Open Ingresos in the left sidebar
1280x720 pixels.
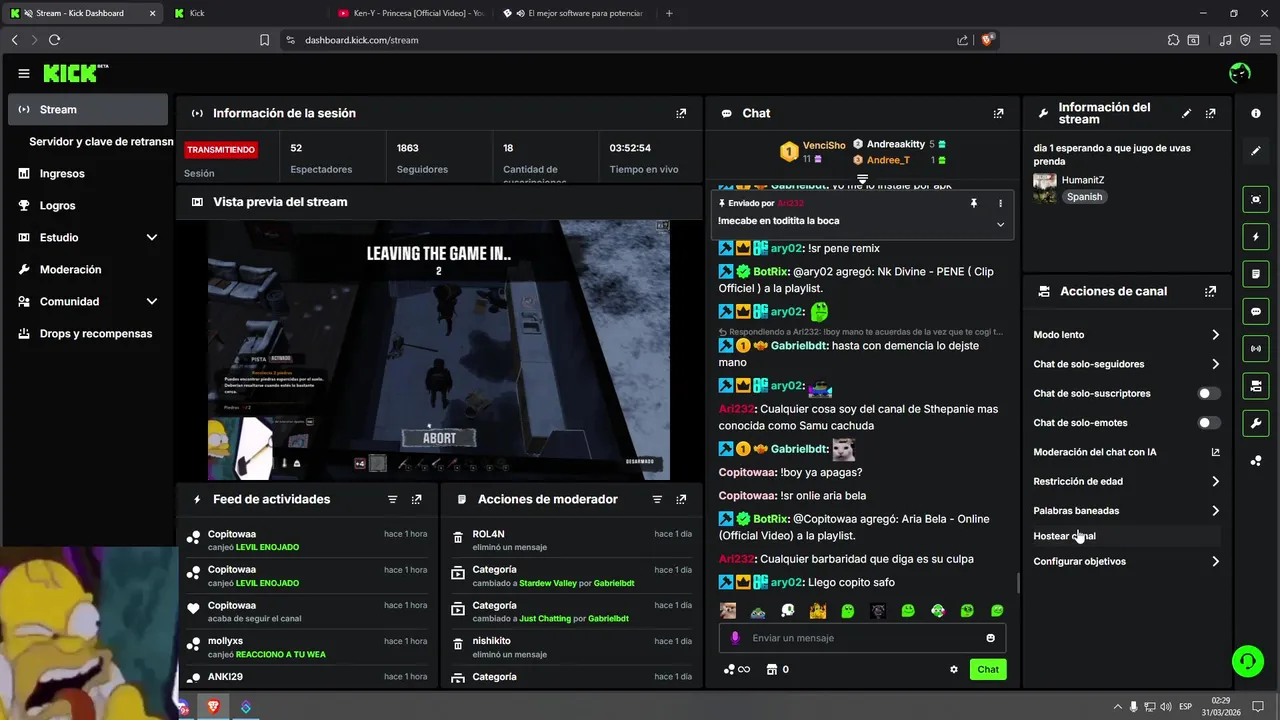coord(88,174)
